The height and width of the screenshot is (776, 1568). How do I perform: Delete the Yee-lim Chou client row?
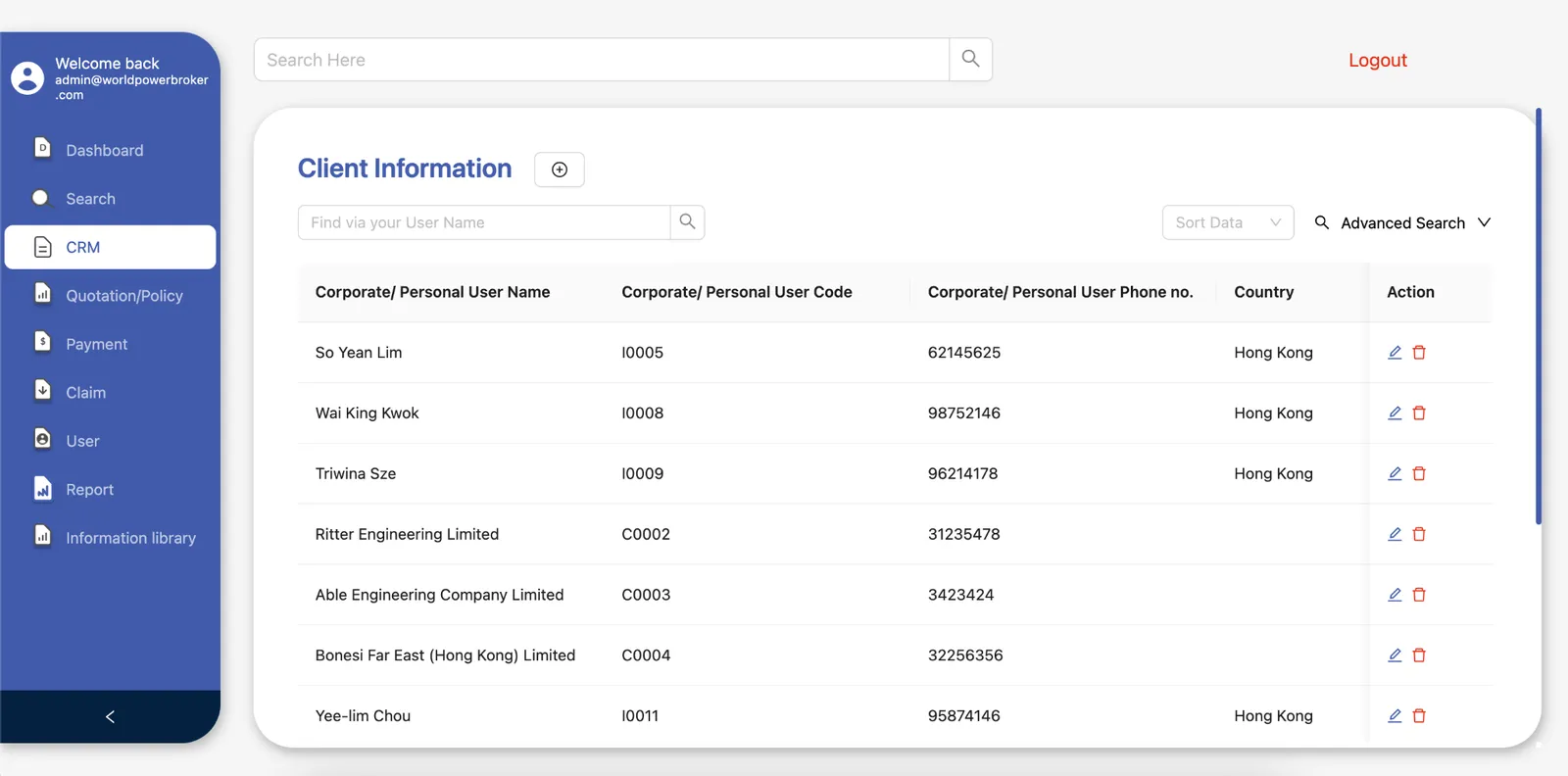[x=1419, y=716]
